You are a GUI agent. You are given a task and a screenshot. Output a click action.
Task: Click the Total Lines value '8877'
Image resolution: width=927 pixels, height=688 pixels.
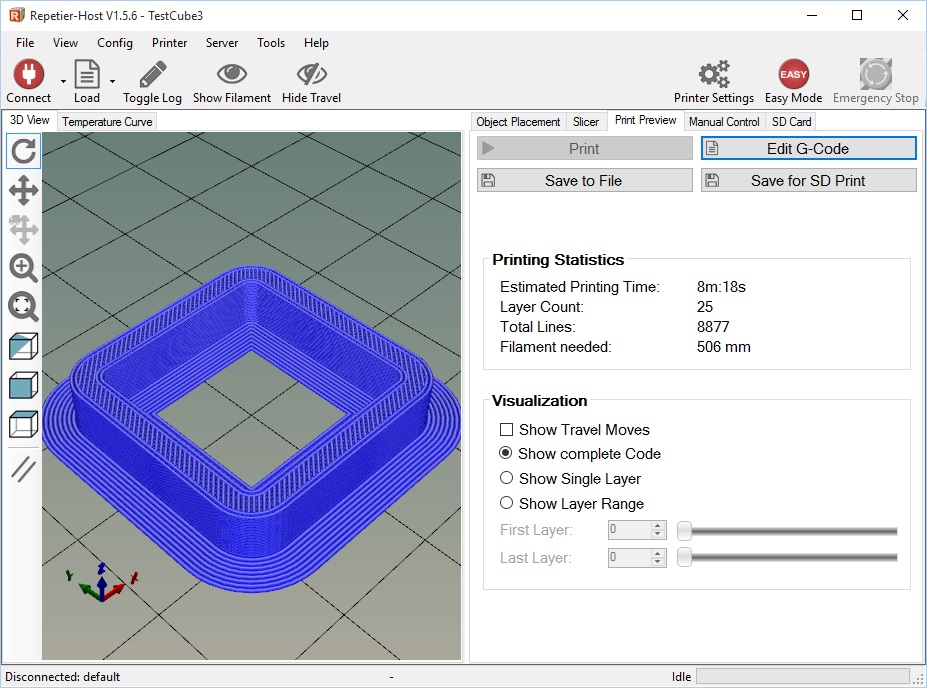713,327
